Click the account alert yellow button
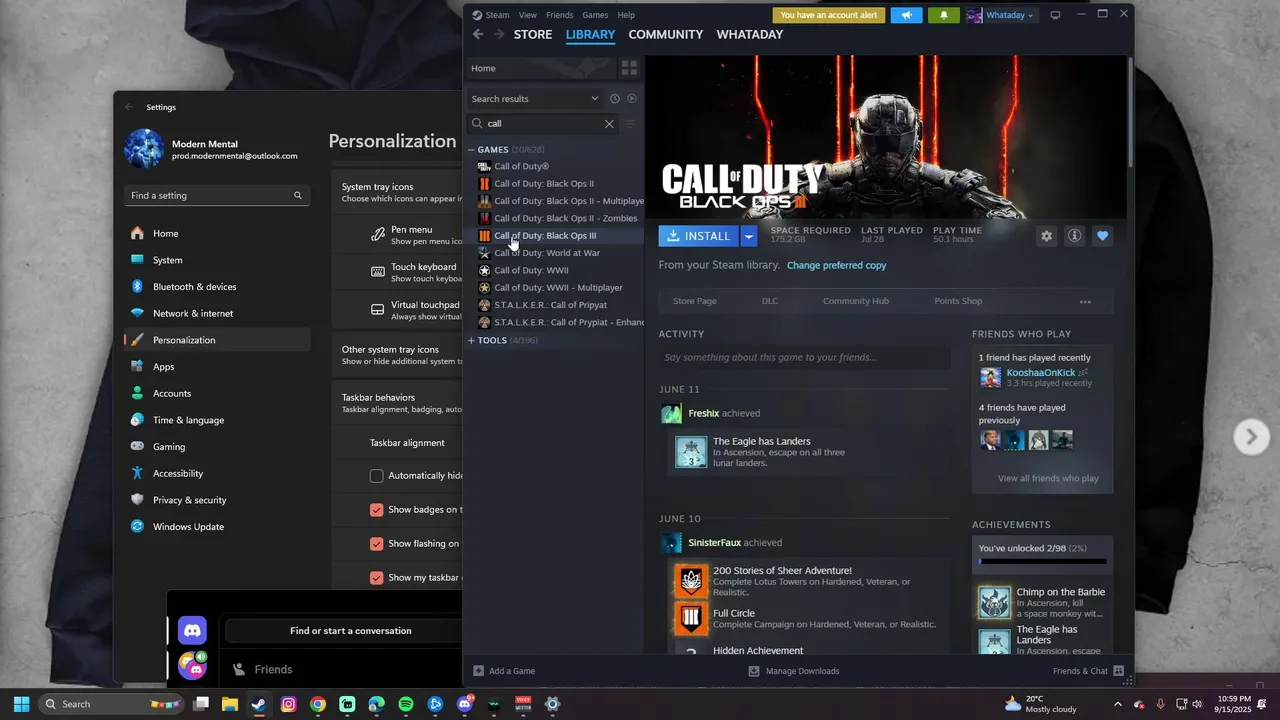Viewport: 1280px width, 720px height. (829, 15)
